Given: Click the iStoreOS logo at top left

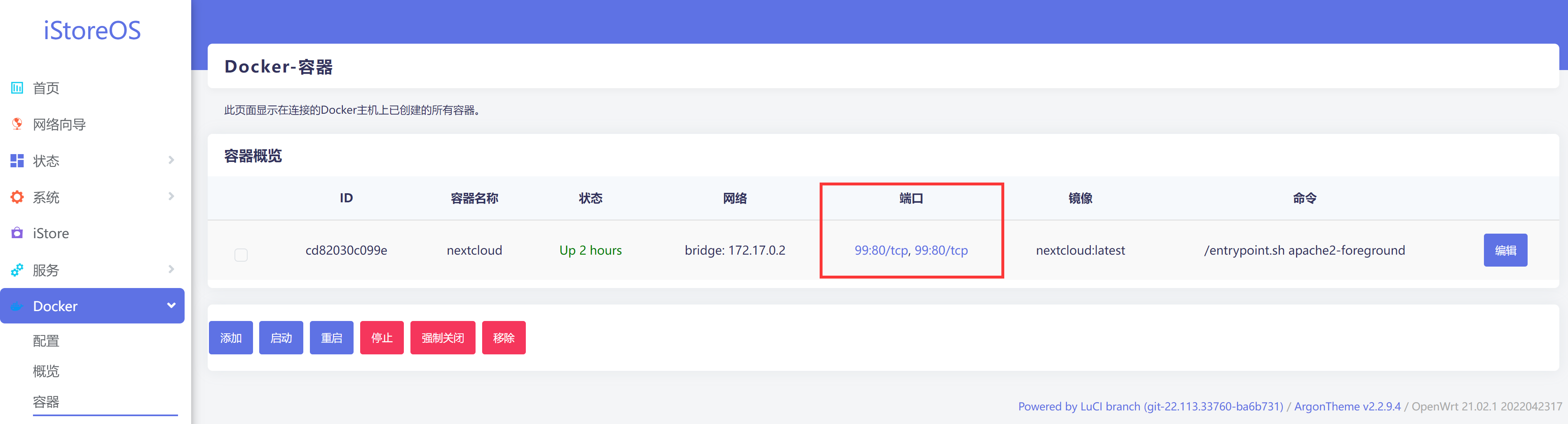Looking at the screenshot, I should tap(93, 30).
